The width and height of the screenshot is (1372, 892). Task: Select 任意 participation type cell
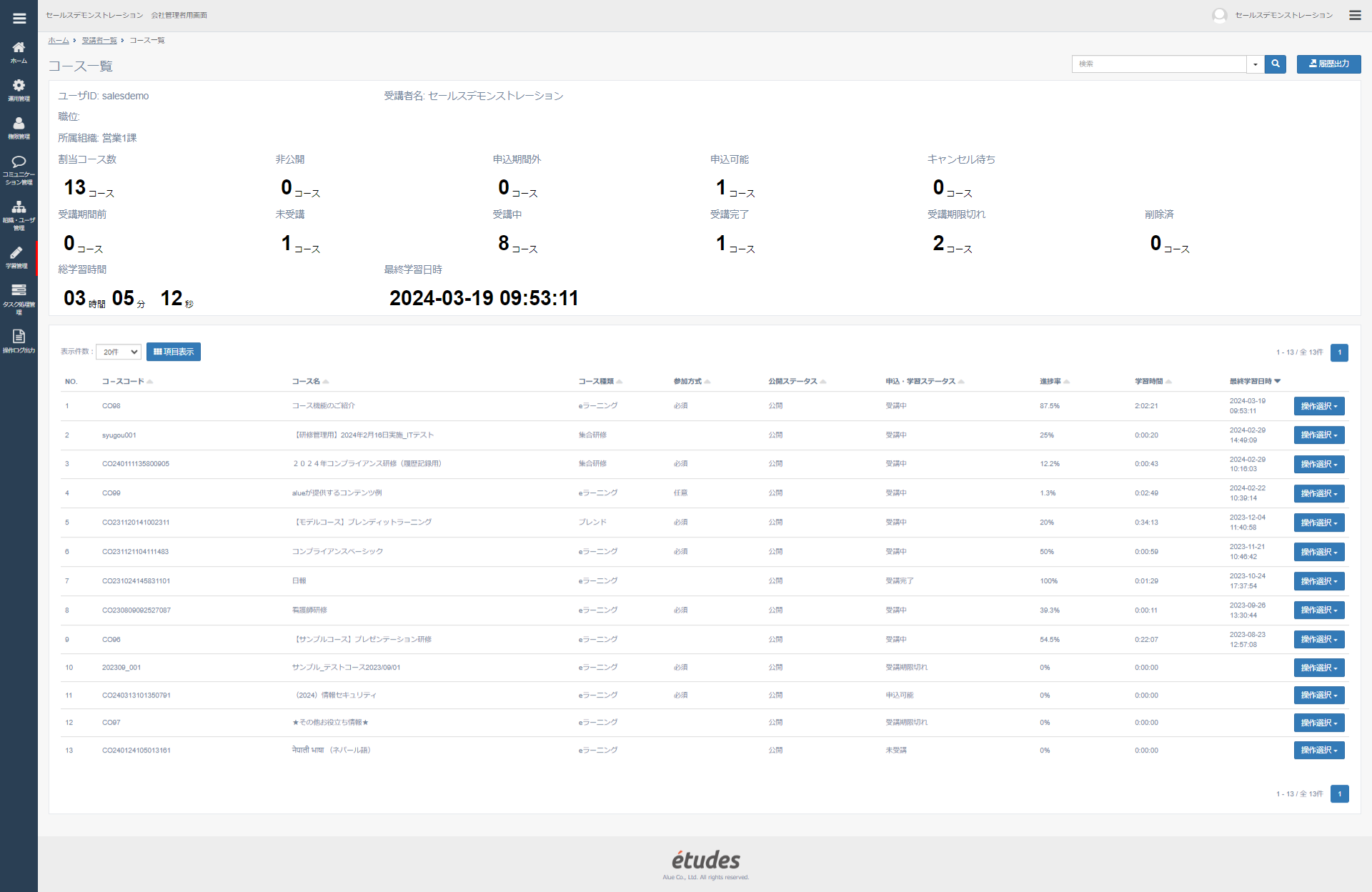pos(680,493)
